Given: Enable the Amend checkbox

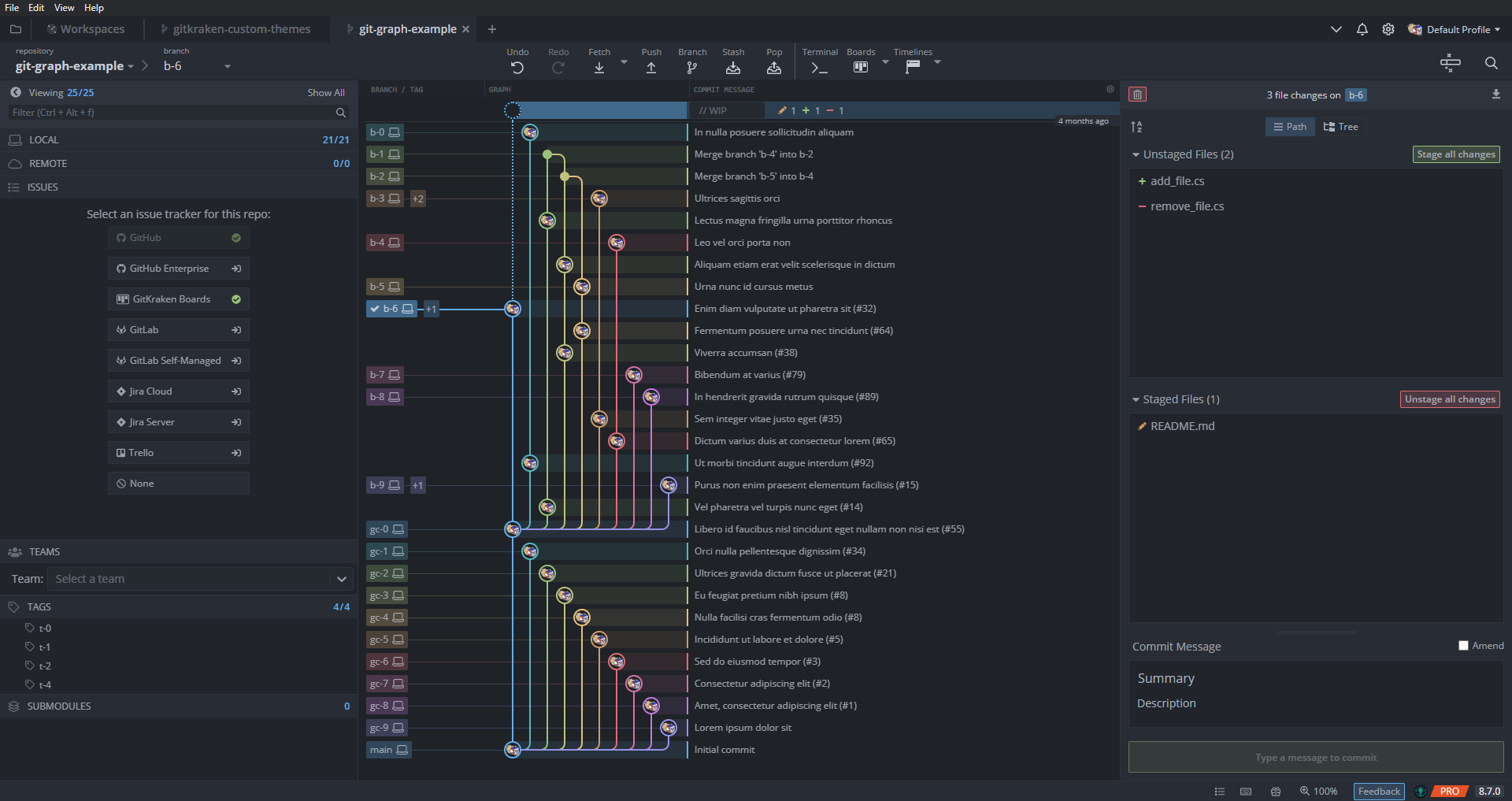Looking at the screenshot, I should (x=1463, y=646).
